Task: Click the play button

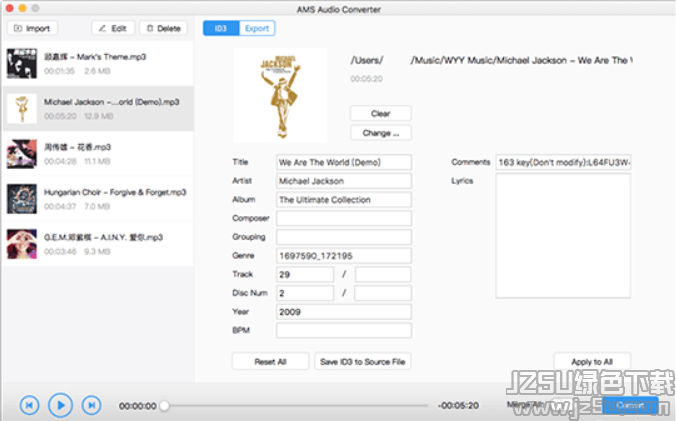Action: tap(60, 405)
